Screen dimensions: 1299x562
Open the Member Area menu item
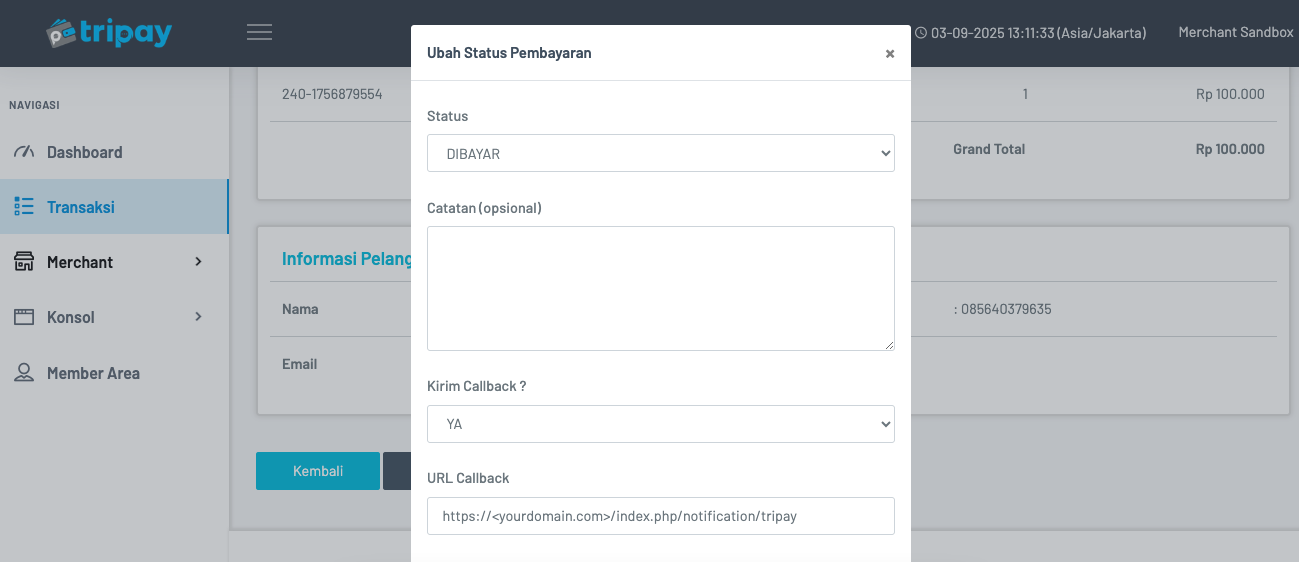click(x=93, y=373)
